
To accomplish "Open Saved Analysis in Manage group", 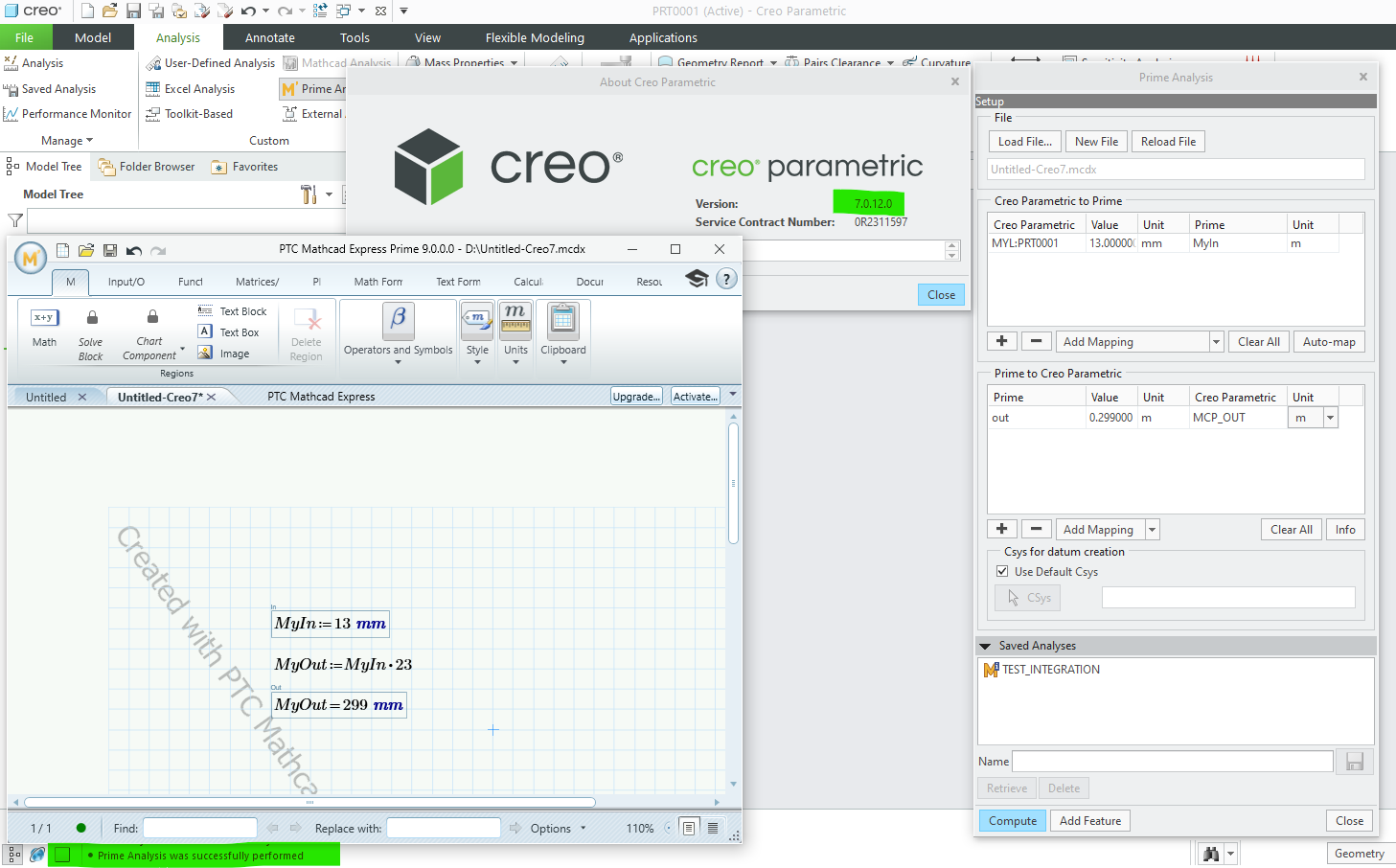I will pos(50,89).
